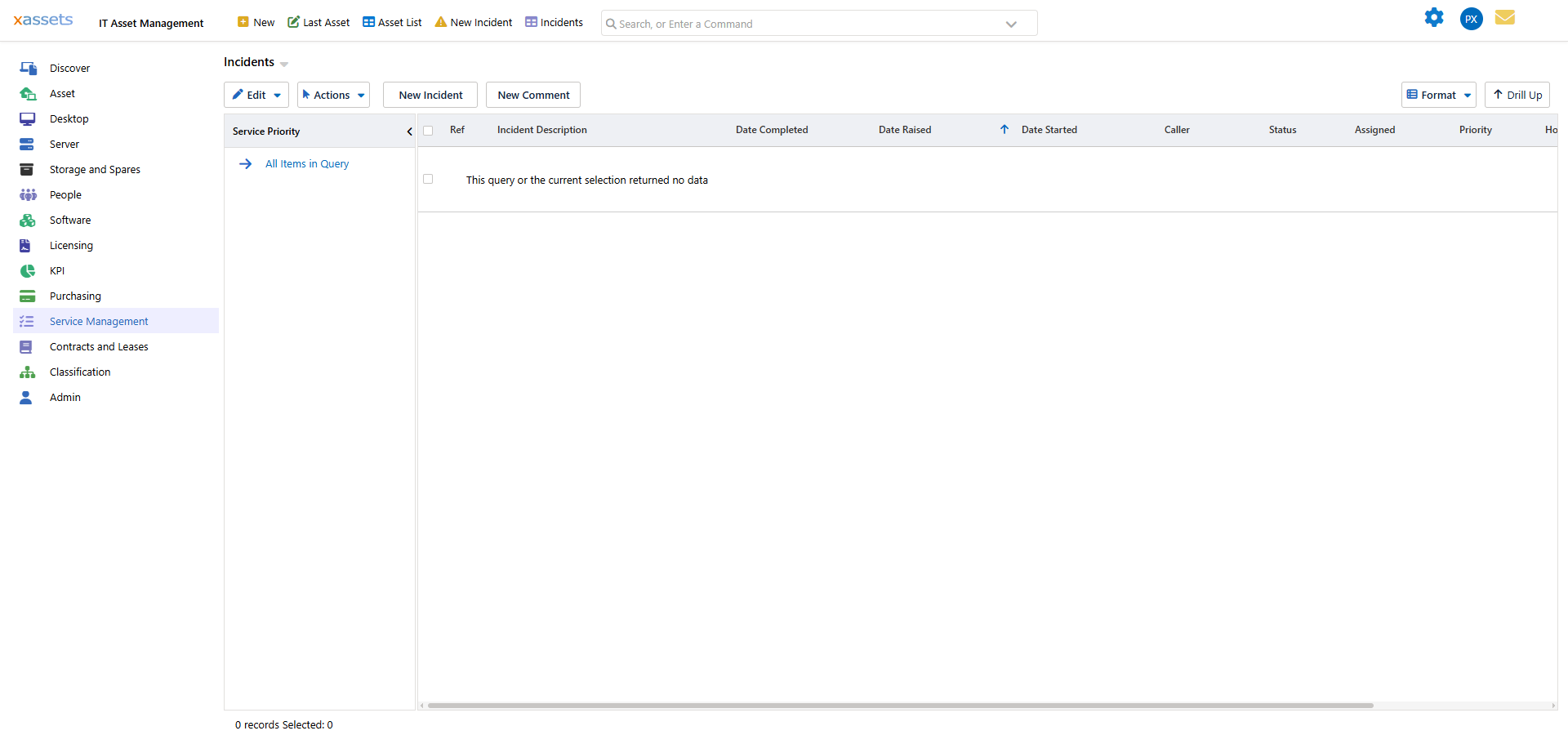Tick the checkbox beside the no data row

[x=428, y=180]
